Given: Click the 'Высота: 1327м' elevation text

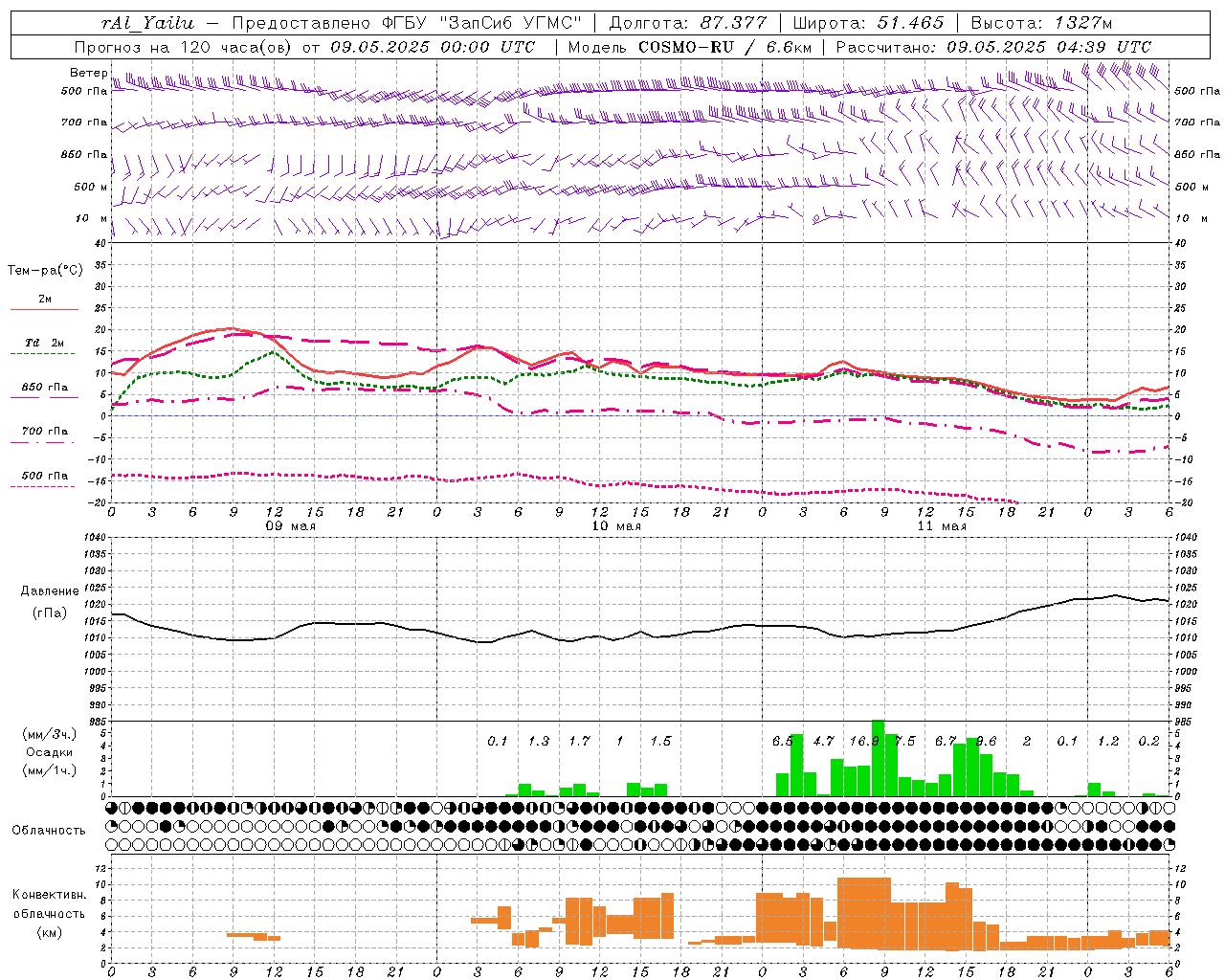Looking at the screenshot, I should (x=1041, y=23).
